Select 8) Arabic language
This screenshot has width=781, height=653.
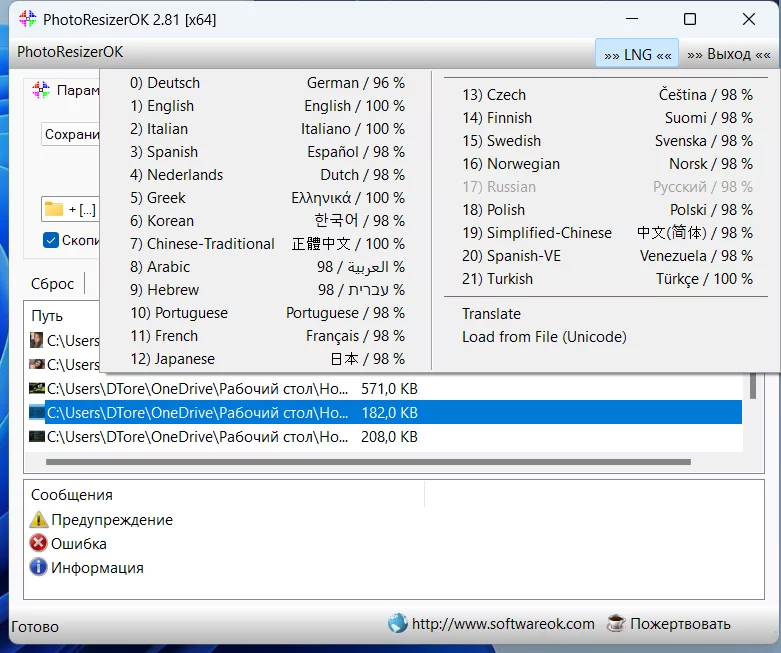coord(267,266)
